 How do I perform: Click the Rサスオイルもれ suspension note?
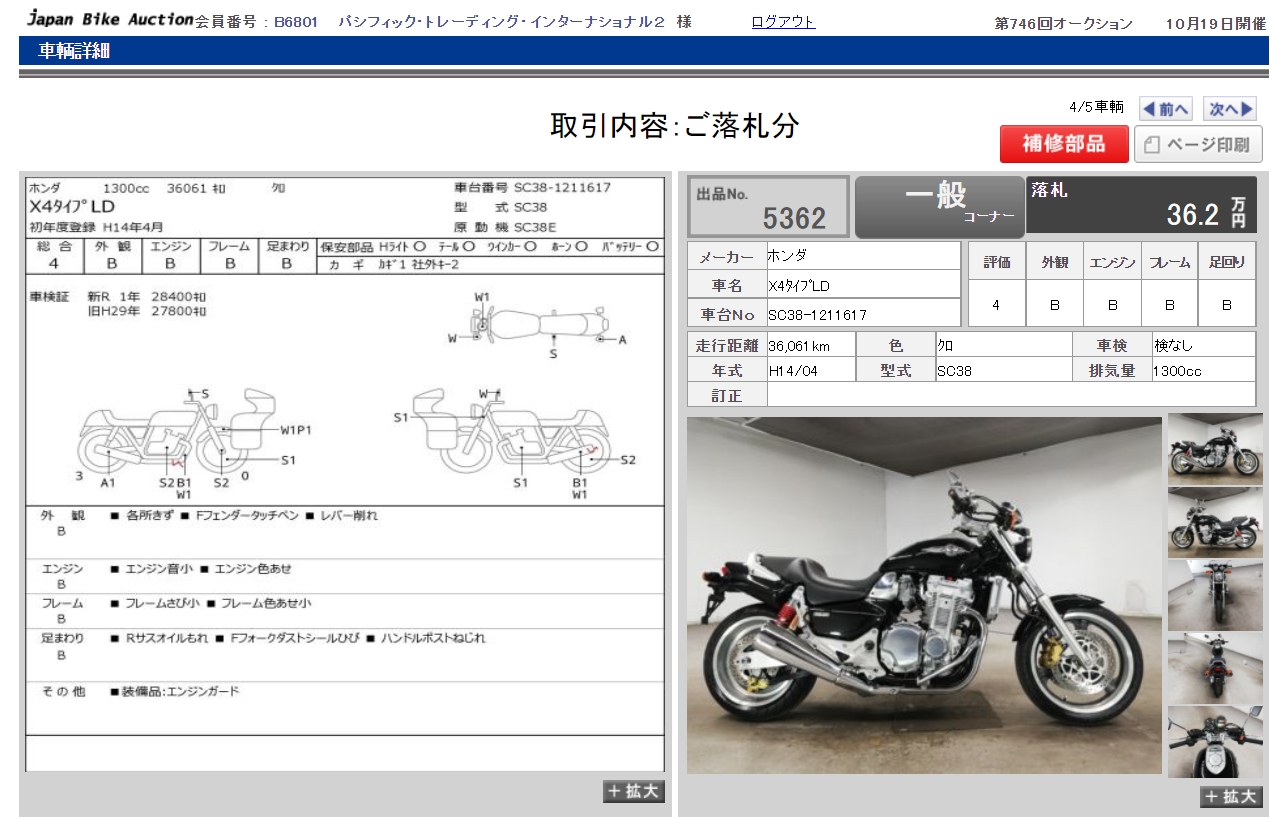point(158,637)
